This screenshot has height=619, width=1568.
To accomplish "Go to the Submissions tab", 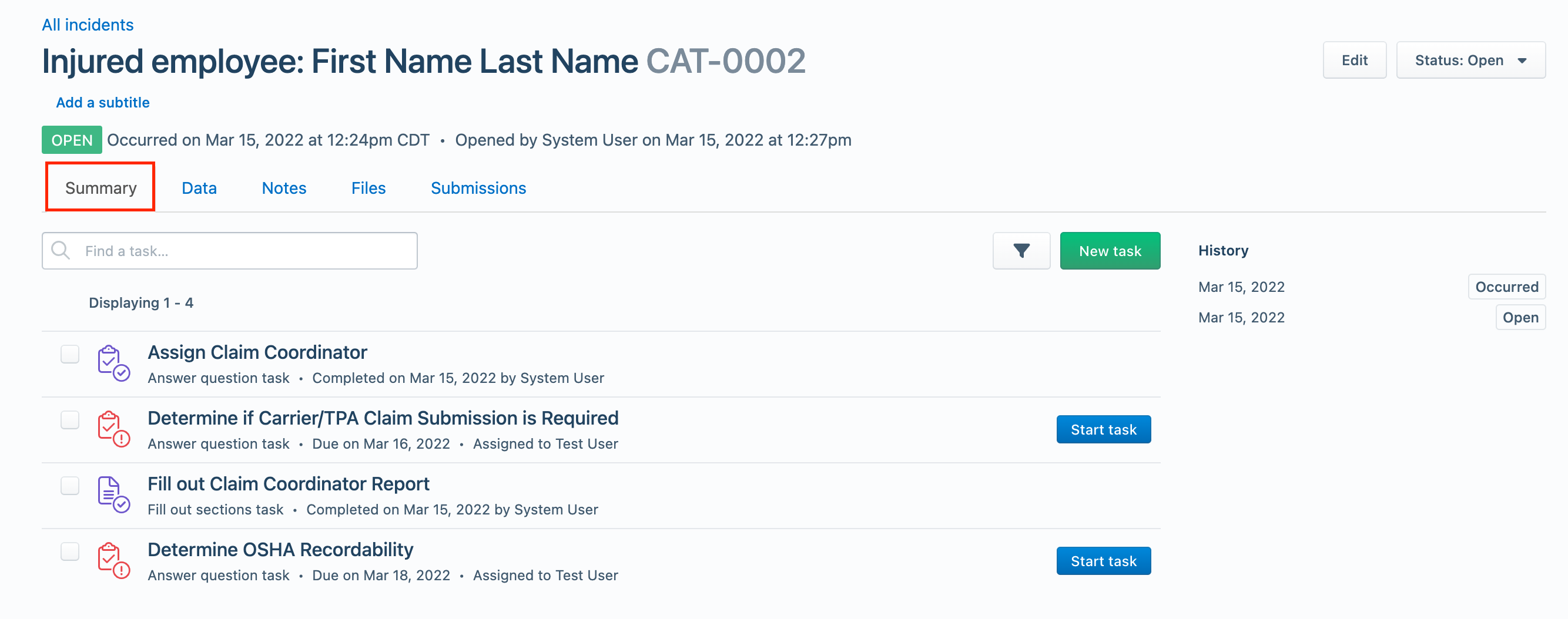I will (x=478, y=188).
